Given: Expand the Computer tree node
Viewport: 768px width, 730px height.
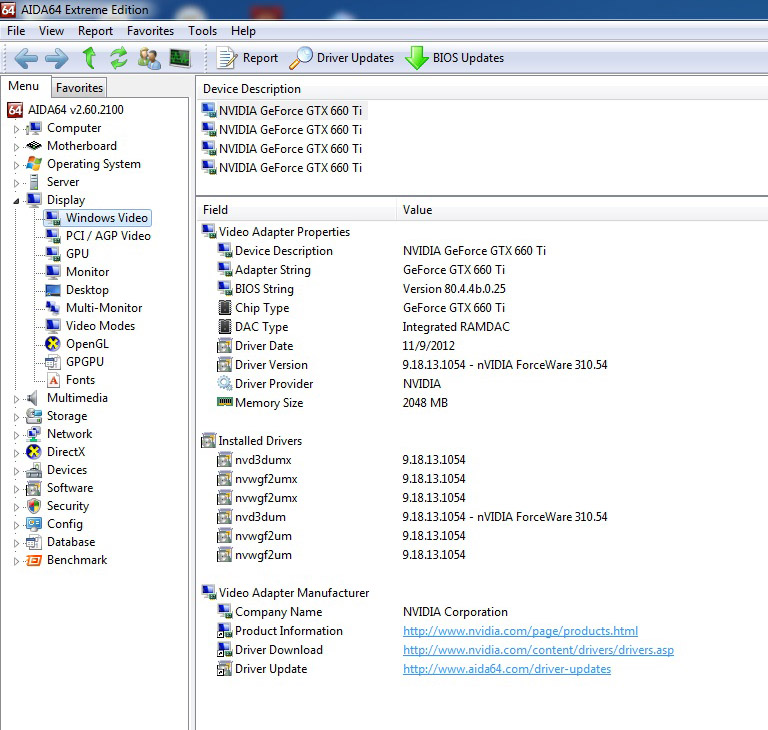Looking at the screenshot, I should [x=16, y=129].
